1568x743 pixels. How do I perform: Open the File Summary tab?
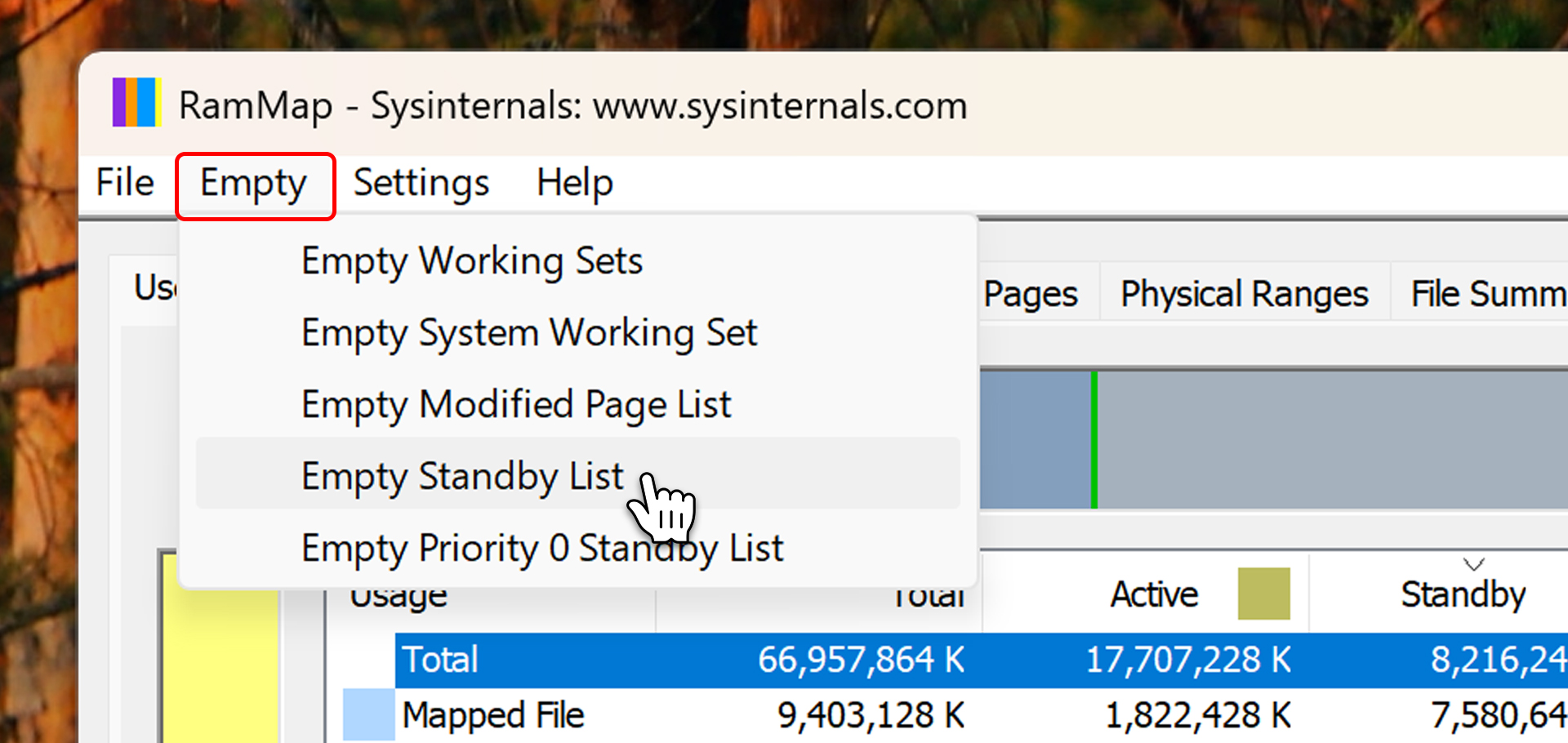pyautogui.click(x=1486, y=294)
